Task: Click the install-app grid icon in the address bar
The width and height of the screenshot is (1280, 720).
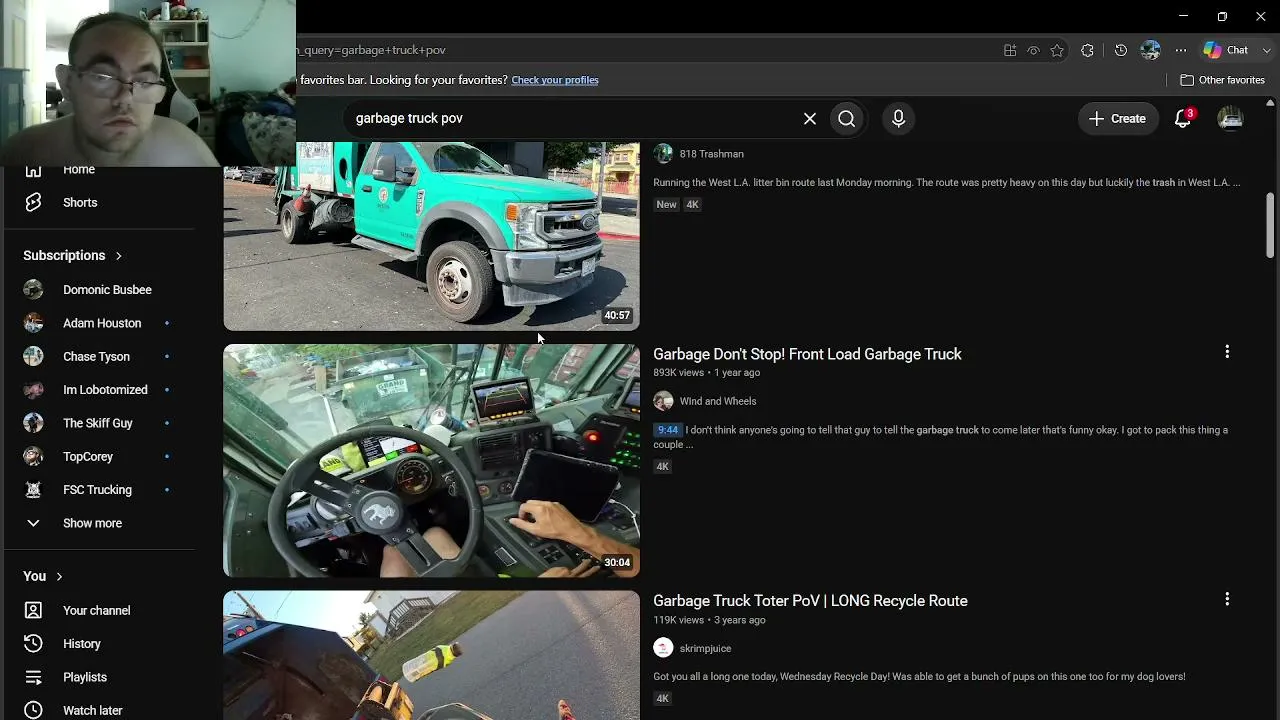Action: point(1010,50)
